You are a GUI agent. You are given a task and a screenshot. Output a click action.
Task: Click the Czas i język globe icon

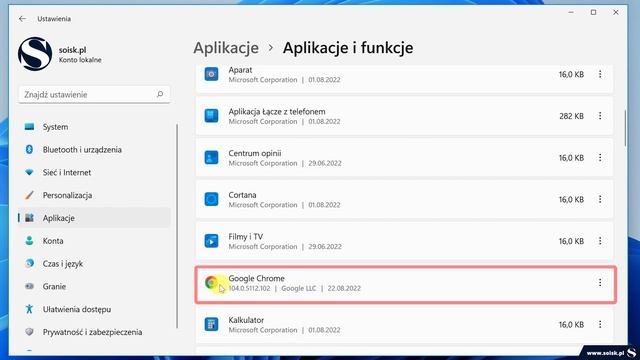[x=29, y=264]
